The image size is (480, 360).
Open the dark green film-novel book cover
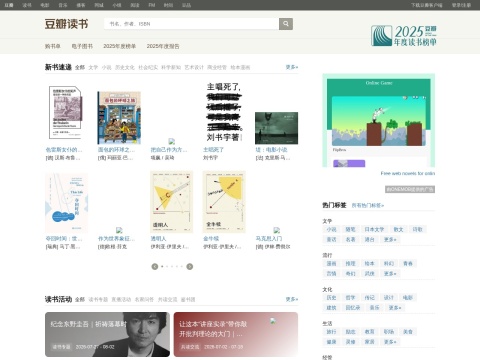pos(276,128)
